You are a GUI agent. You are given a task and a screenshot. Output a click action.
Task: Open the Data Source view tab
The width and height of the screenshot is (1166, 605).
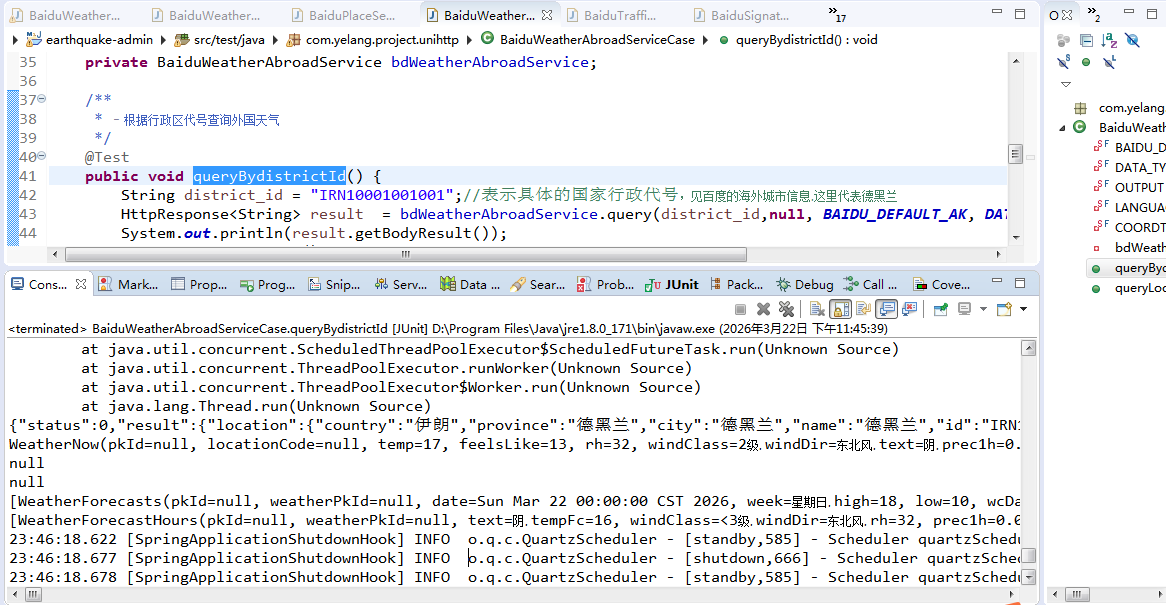click(x=470, y=284)
